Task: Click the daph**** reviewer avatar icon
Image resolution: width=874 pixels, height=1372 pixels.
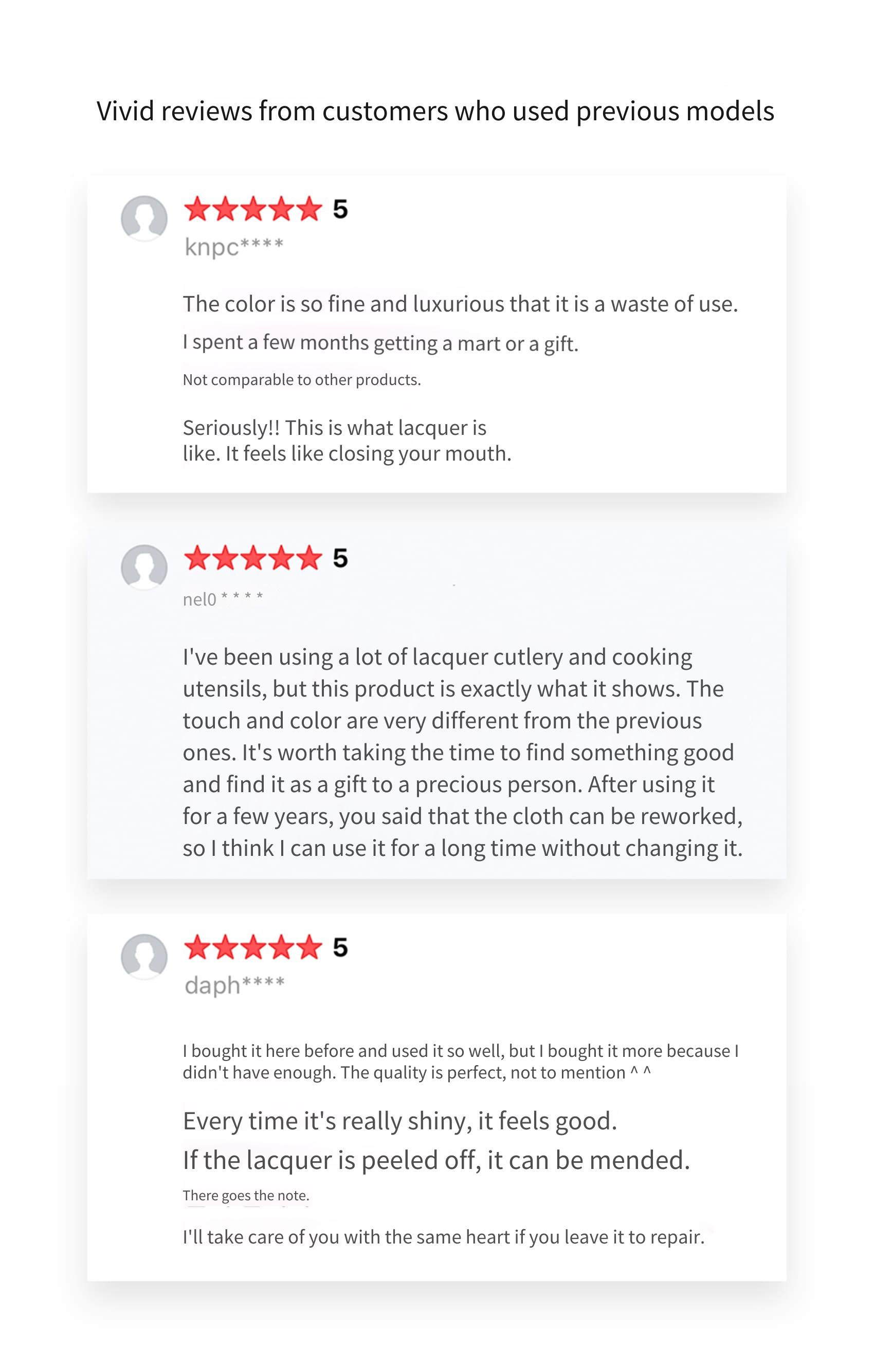Action: (144, 957)
